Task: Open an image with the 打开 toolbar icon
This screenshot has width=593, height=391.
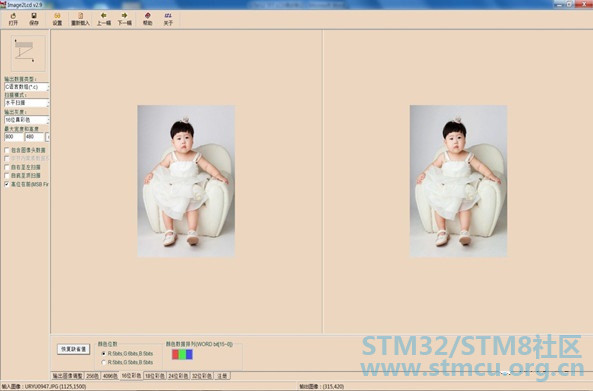Action: click(x=13, y=19)
